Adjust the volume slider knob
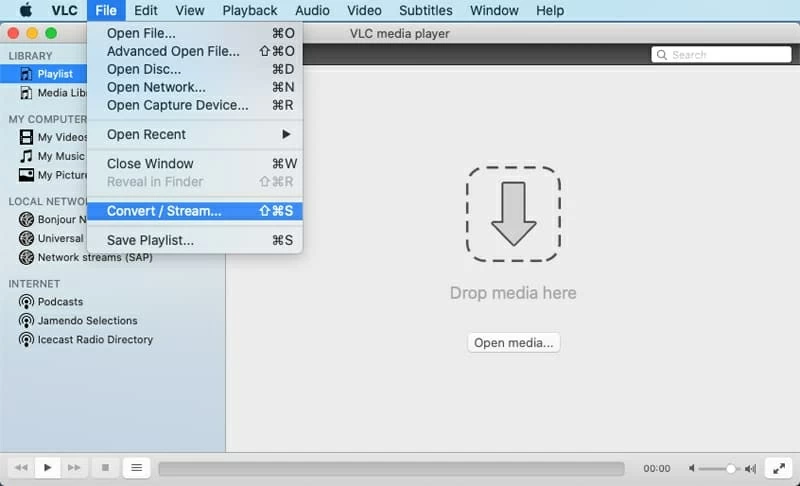 point(730,468)
